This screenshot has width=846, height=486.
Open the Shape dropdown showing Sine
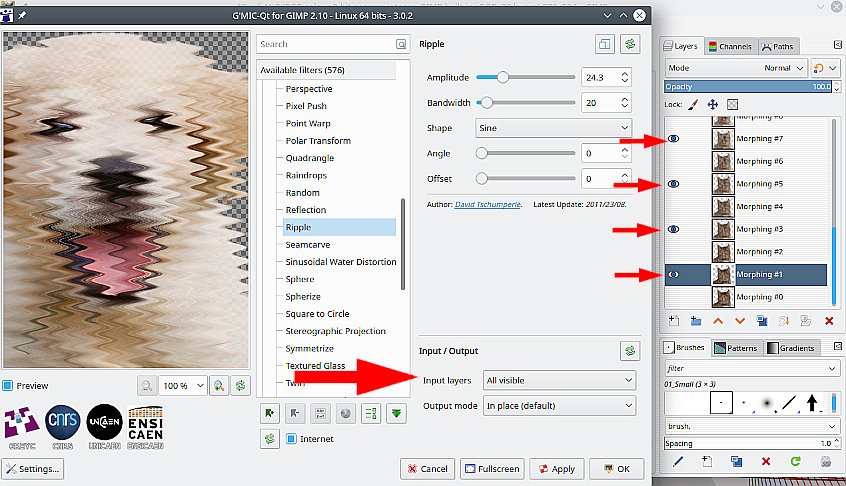coord(553,128)
